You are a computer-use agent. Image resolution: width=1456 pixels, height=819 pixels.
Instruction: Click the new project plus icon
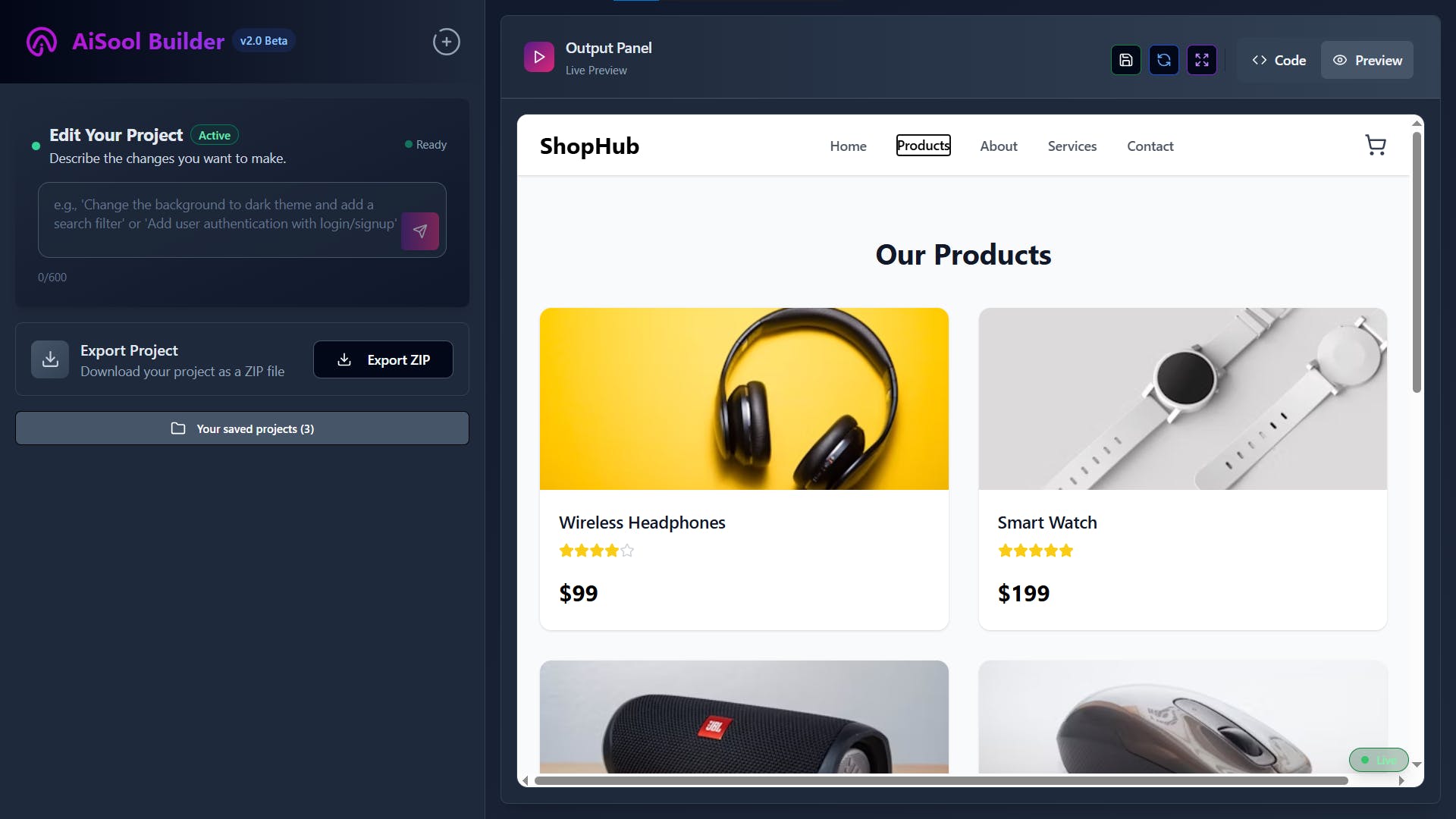tap(446, 42)
